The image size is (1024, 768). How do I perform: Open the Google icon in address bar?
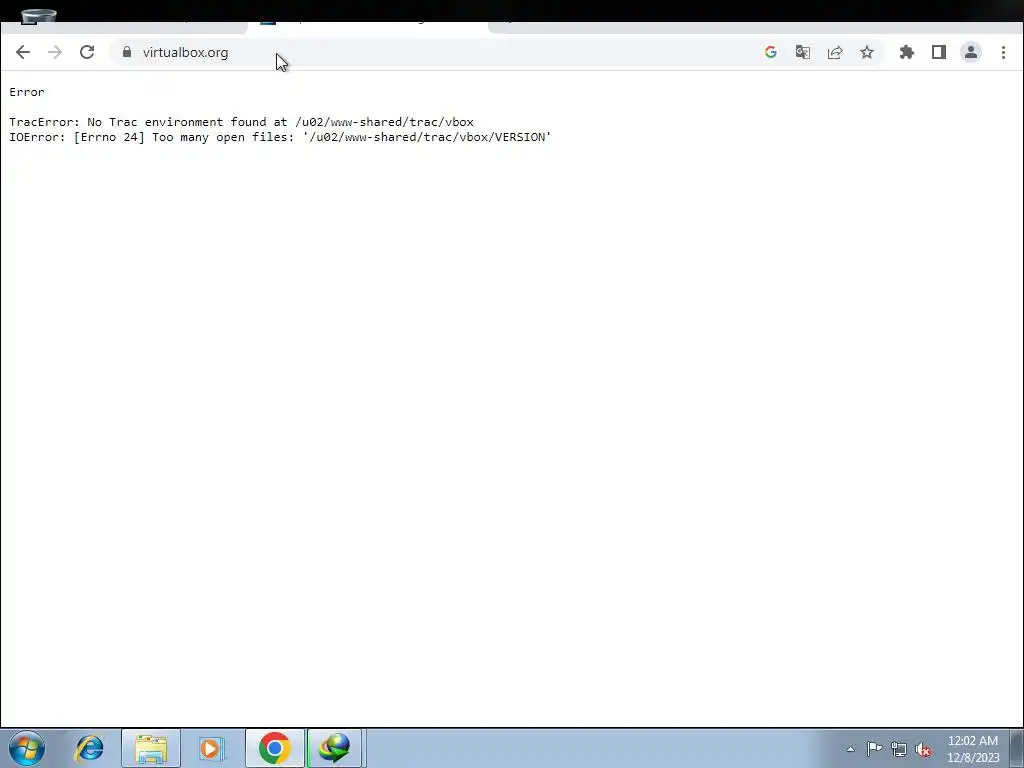(x=771, y=52)
